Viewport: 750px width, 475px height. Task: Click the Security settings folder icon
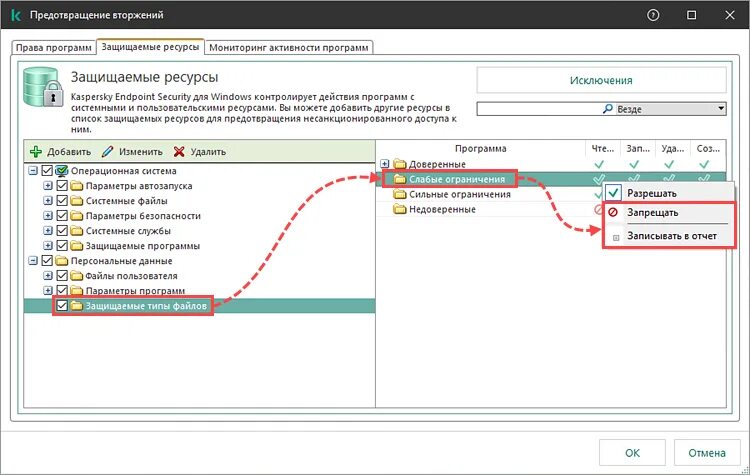tap(77, 216)
